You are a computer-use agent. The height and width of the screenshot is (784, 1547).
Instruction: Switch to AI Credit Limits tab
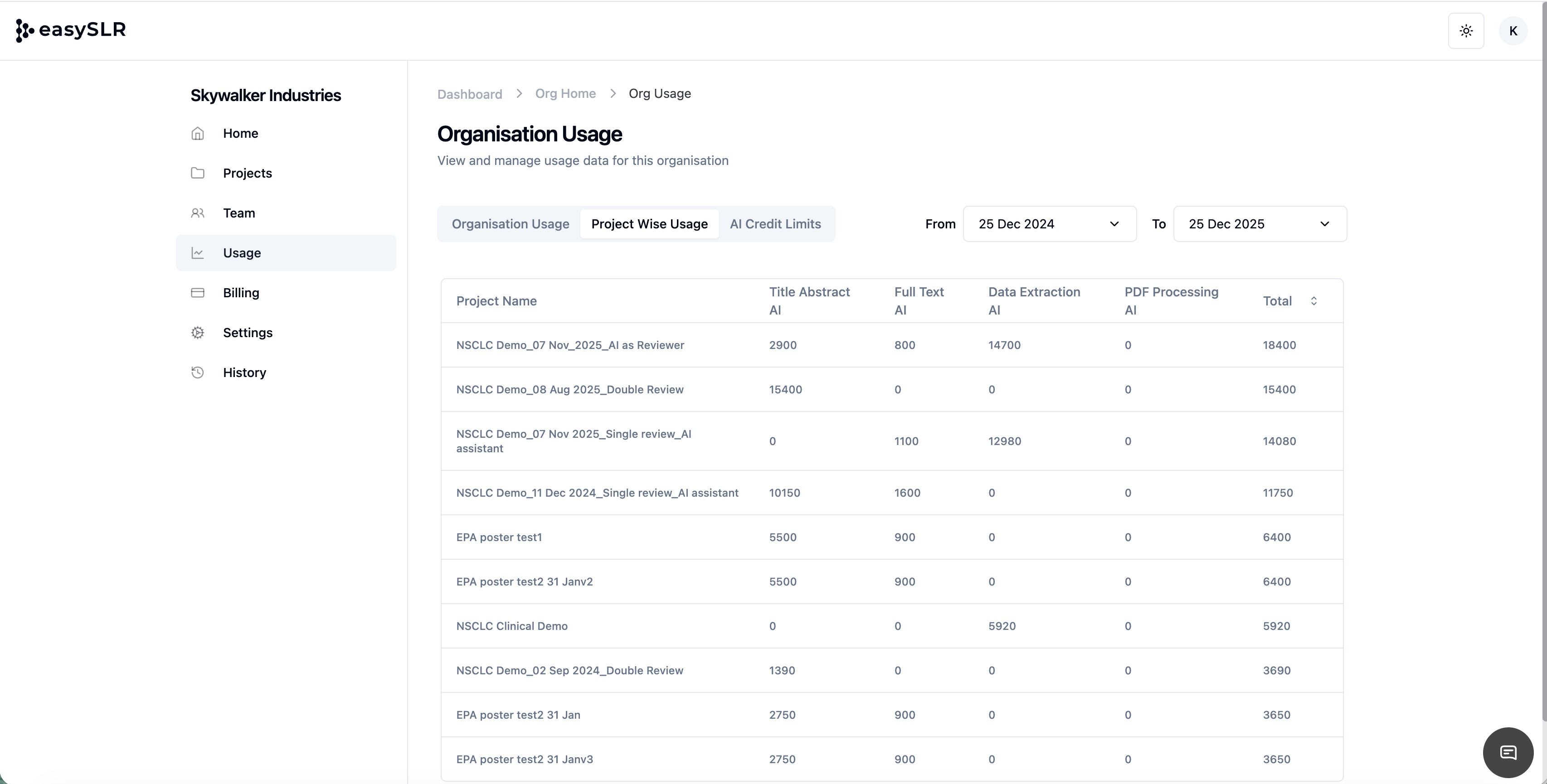[x=775, y=224]
